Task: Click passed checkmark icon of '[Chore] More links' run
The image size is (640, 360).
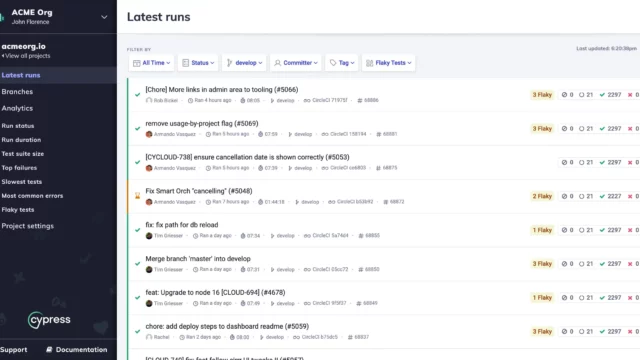Action: 138,95
